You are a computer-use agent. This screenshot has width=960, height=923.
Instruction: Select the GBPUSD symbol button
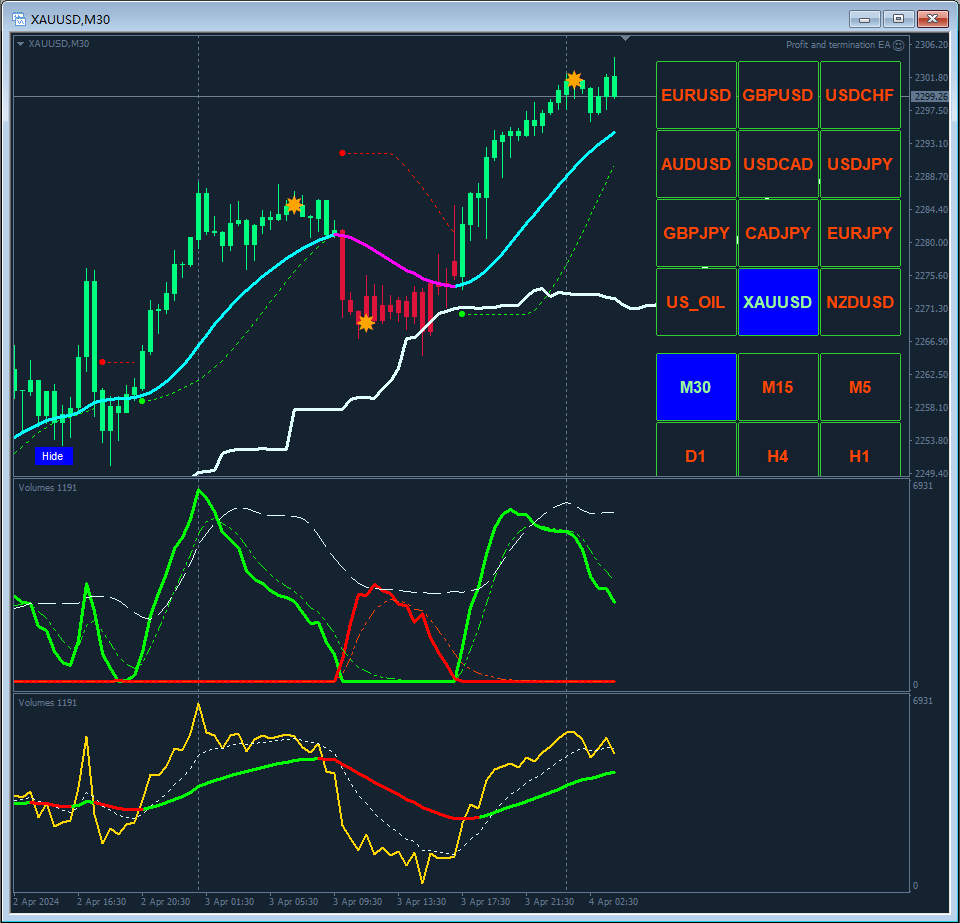[x=778, y=95]
